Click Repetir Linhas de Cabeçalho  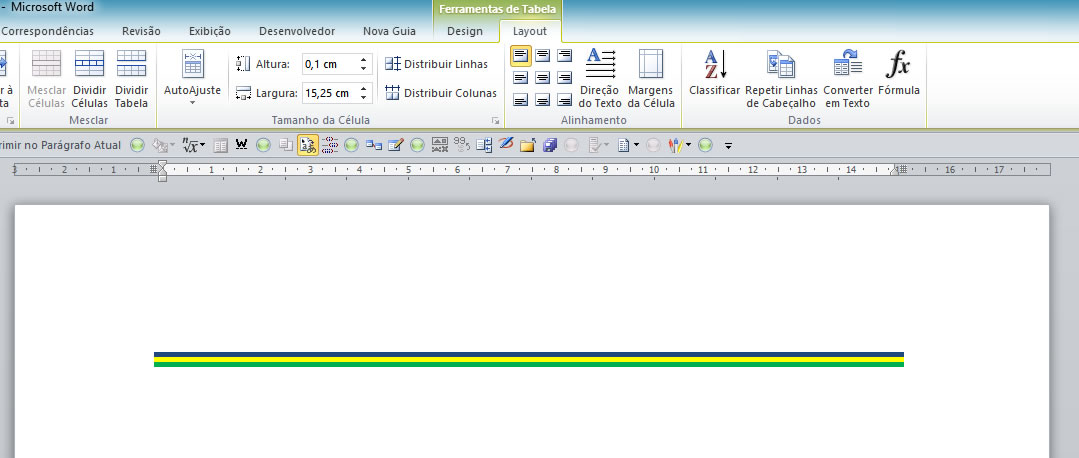pyautogui.click(x=781, y=78)
